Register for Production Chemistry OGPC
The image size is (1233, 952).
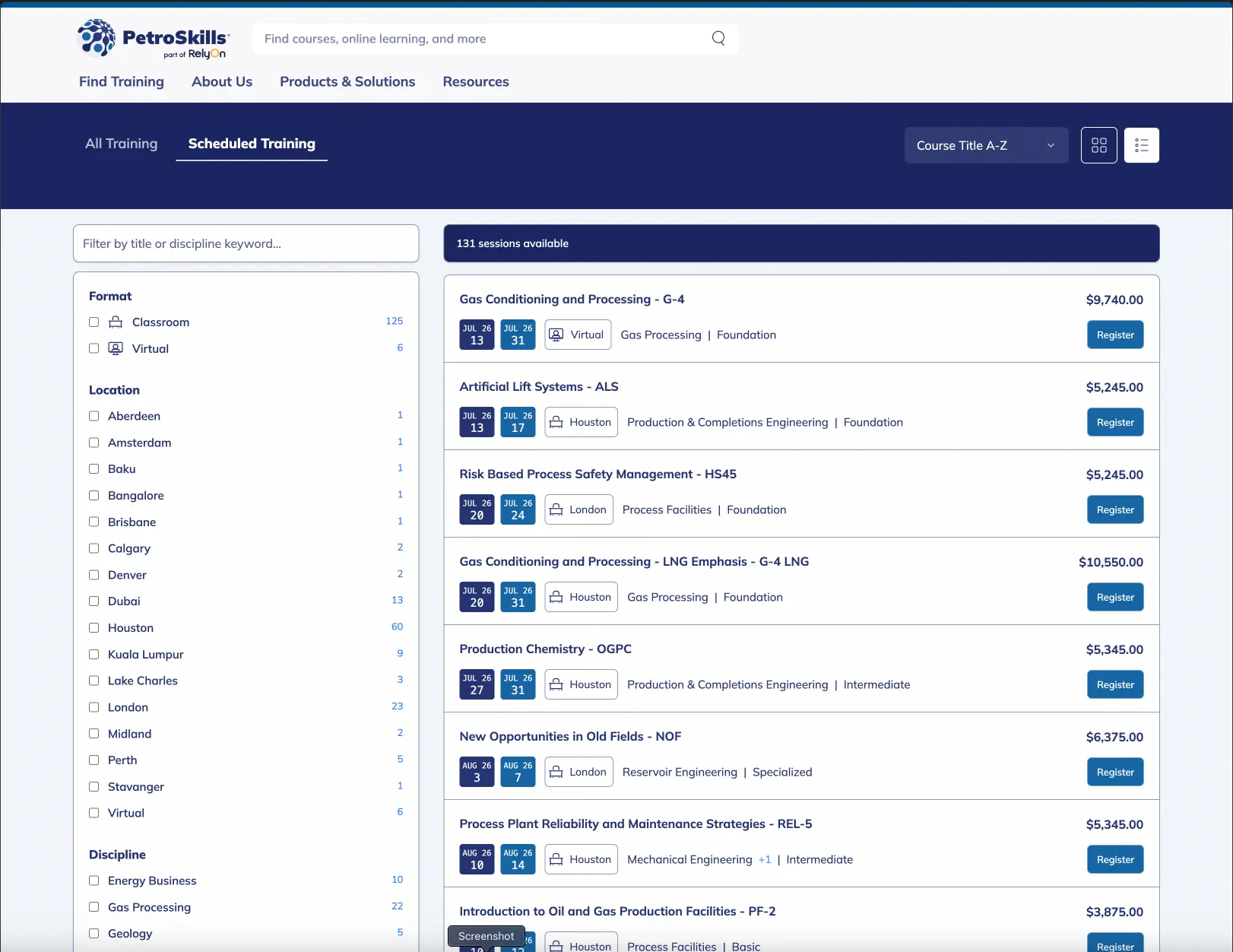[1115, 684]
